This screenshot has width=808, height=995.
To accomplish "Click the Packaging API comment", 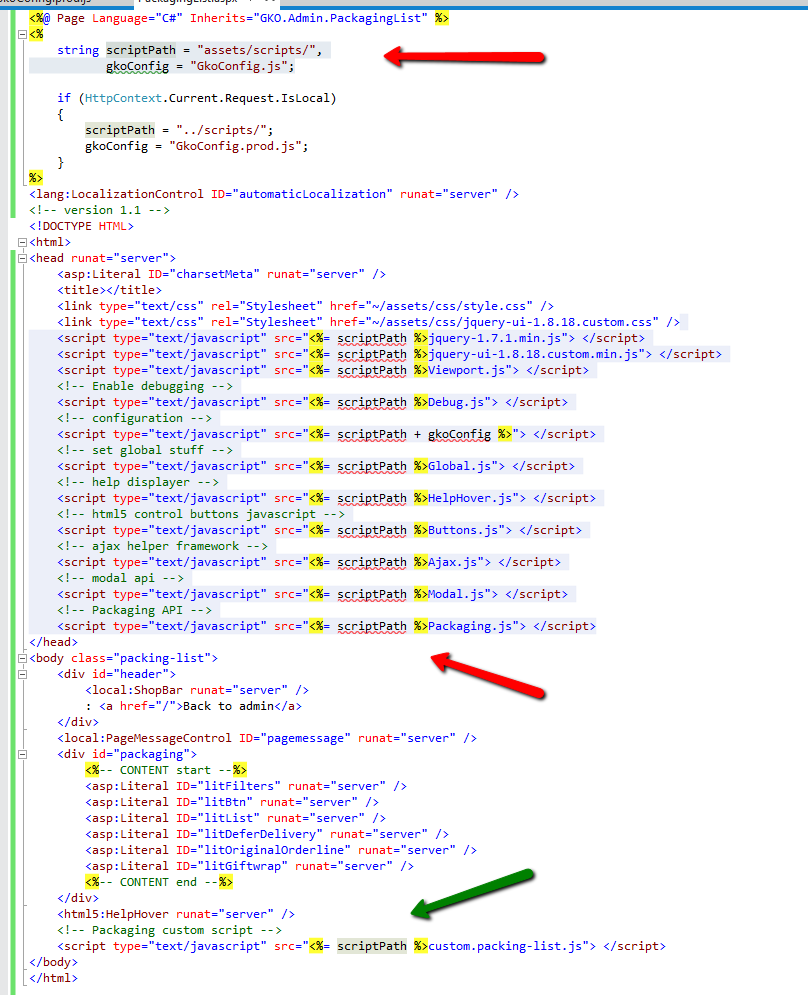I will (134, 610).
